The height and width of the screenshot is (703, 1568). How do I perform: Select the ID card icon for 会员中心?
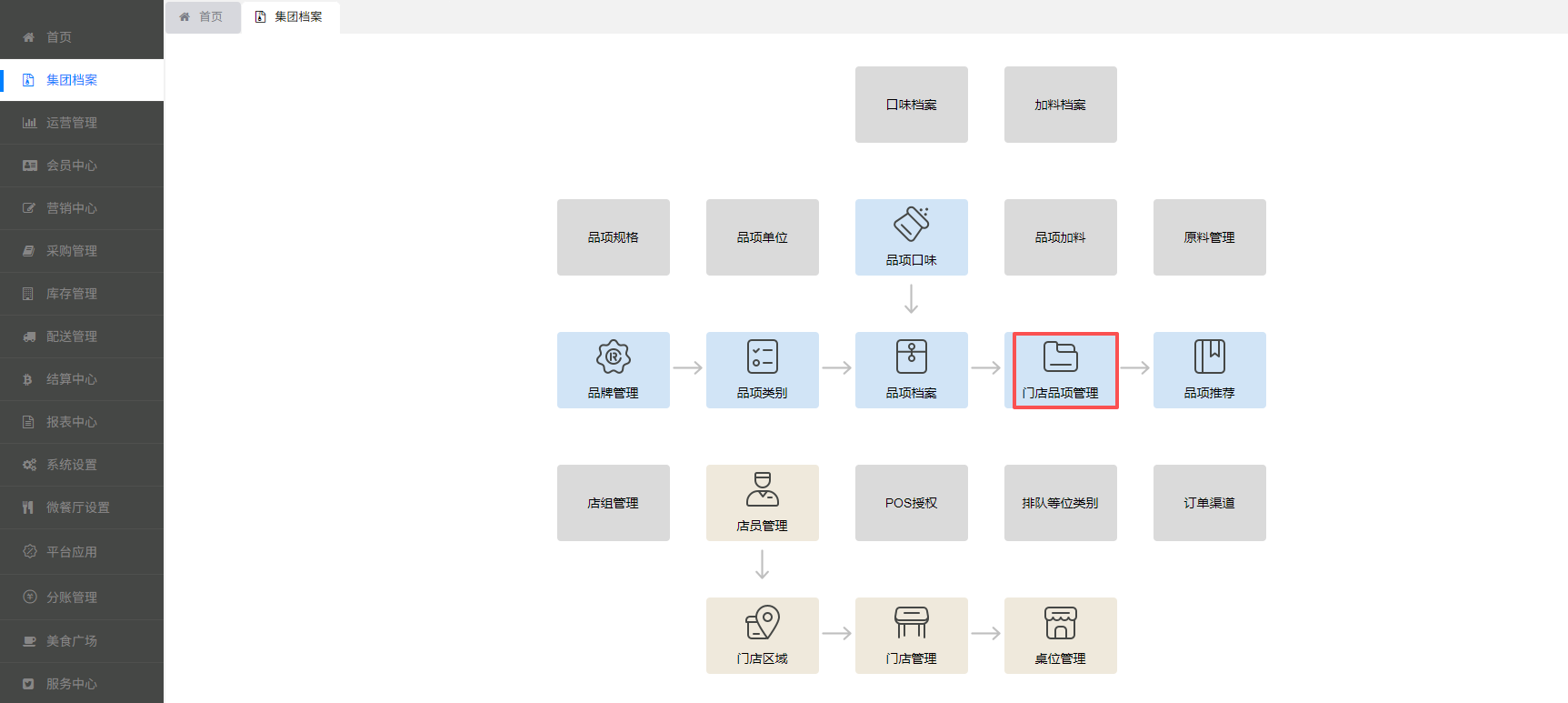coord(29,166)
